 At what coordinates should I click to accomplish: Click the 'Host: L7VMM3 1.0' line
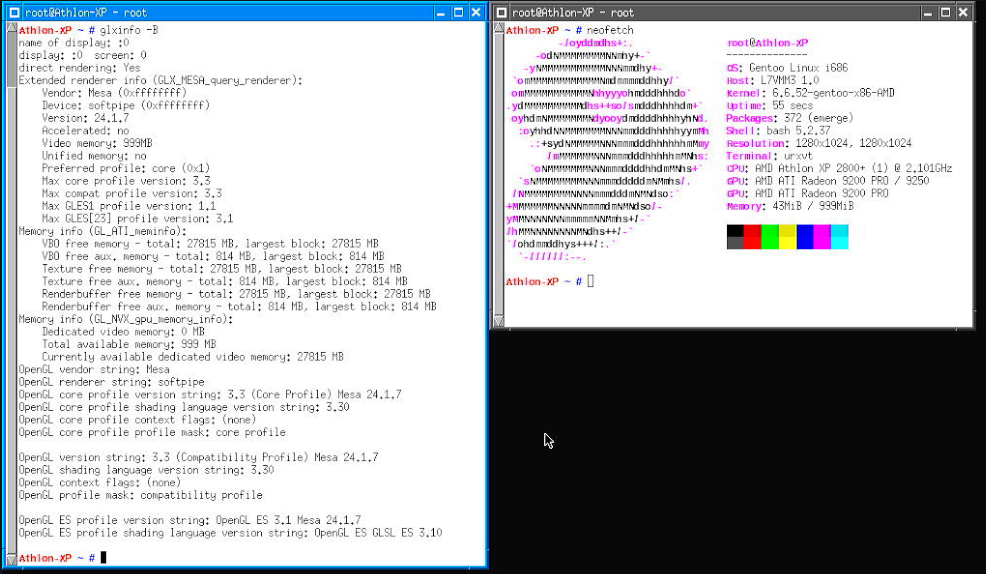[773, 80]
